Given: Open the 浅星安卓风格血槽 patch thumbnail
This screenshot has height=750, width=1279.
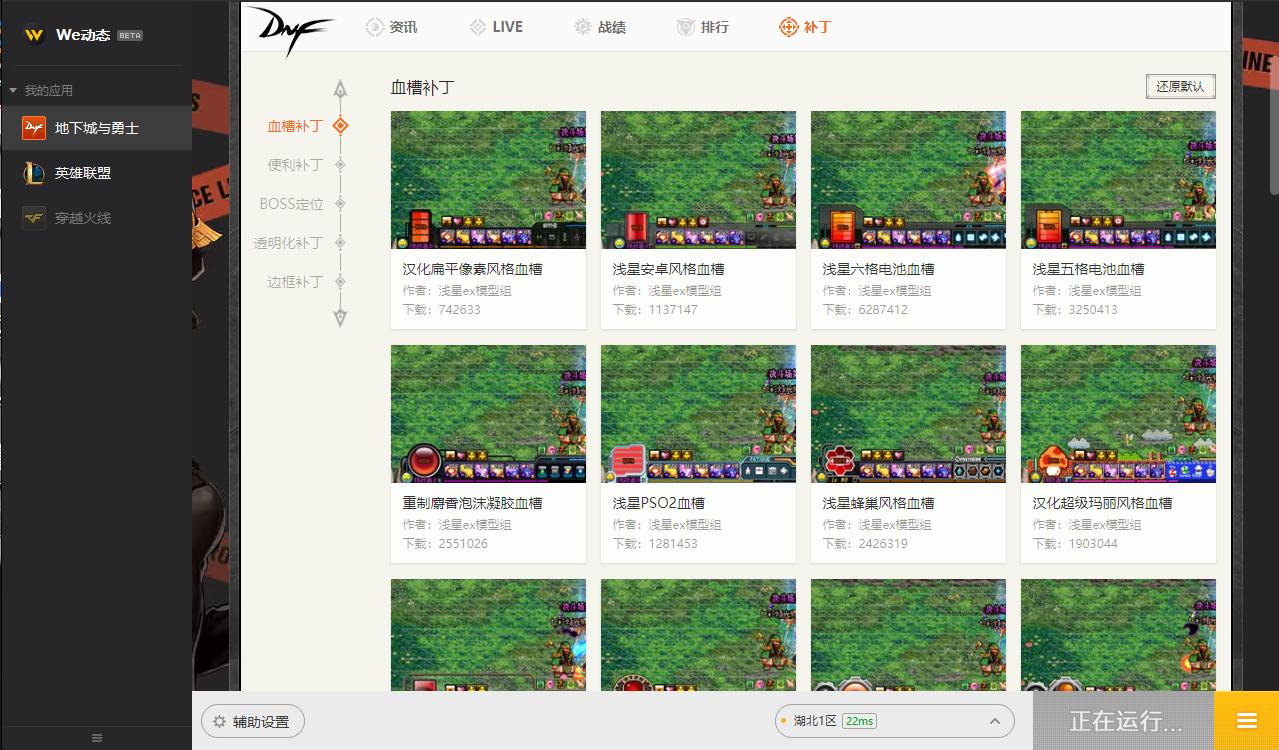Looking at the screenshot, I should tap(698, 180).
